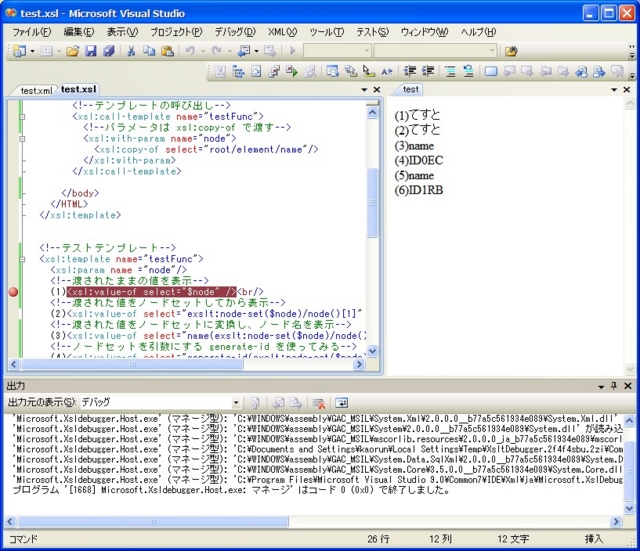This screenshot has width=640, height=551.
Task: Click the Show XSLT Output run icon
Action: coord(292,71)
